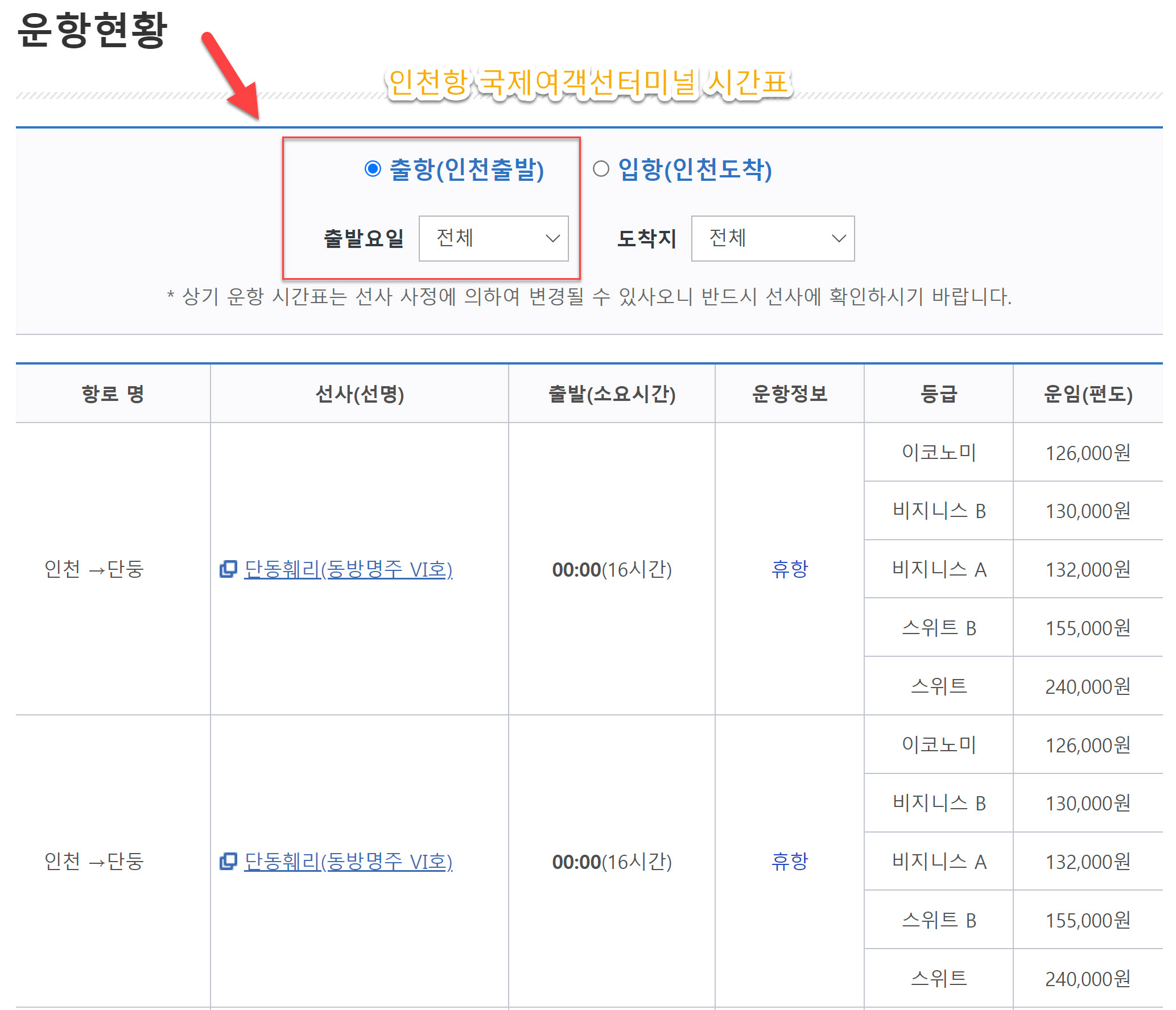Select the 입항(인천도착) radio button
This screenshot has height=1010, width=1176.
point(601,169)
